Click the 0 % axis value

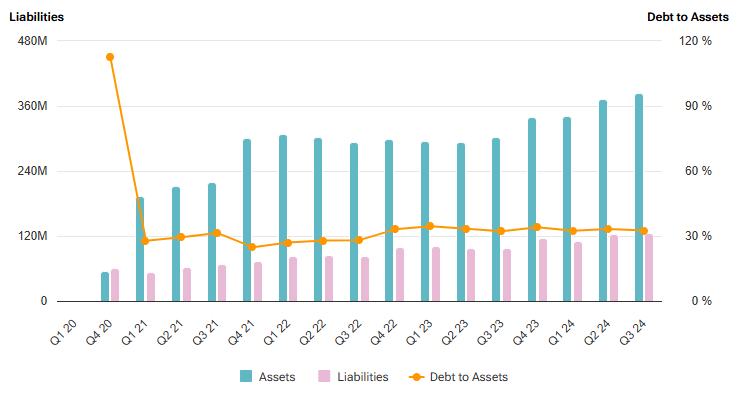[x=701, y=301]
